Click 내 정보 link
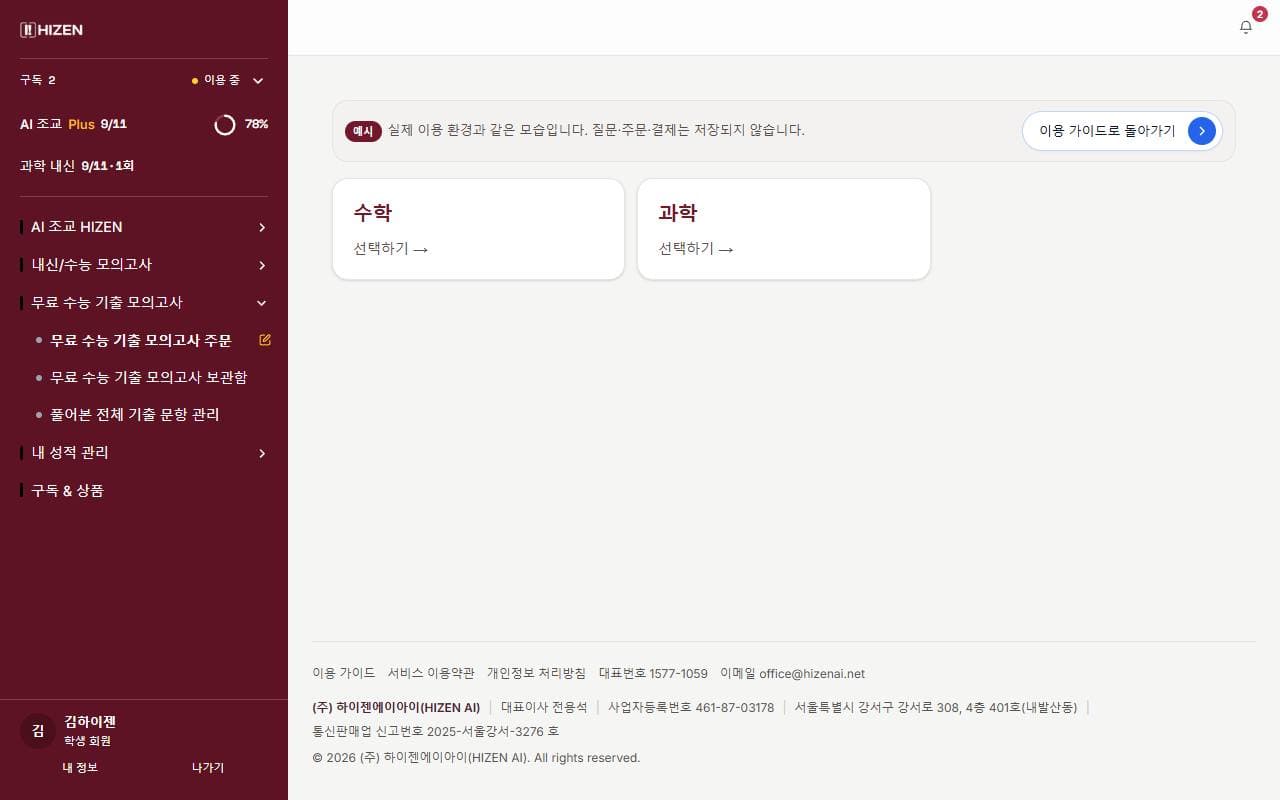This screenshot has height=800, width=1280. tap(80, 768)
